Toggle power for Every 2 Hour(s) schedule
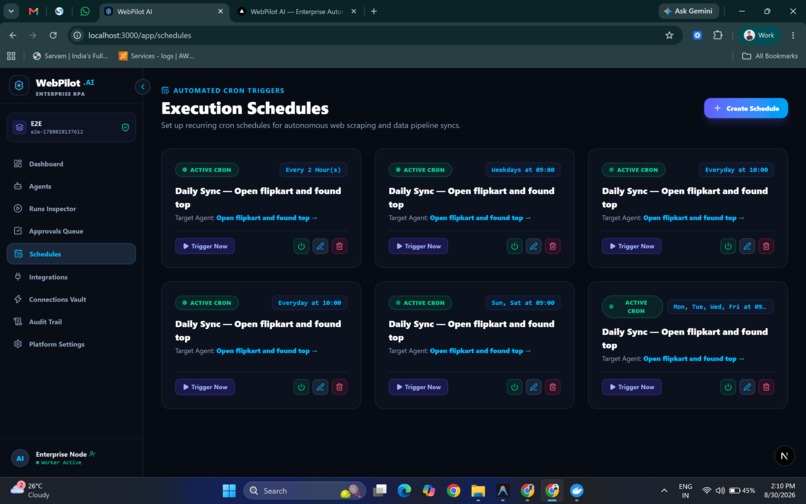The height and width of the screenshot is (504, 806). click(301, 246)
